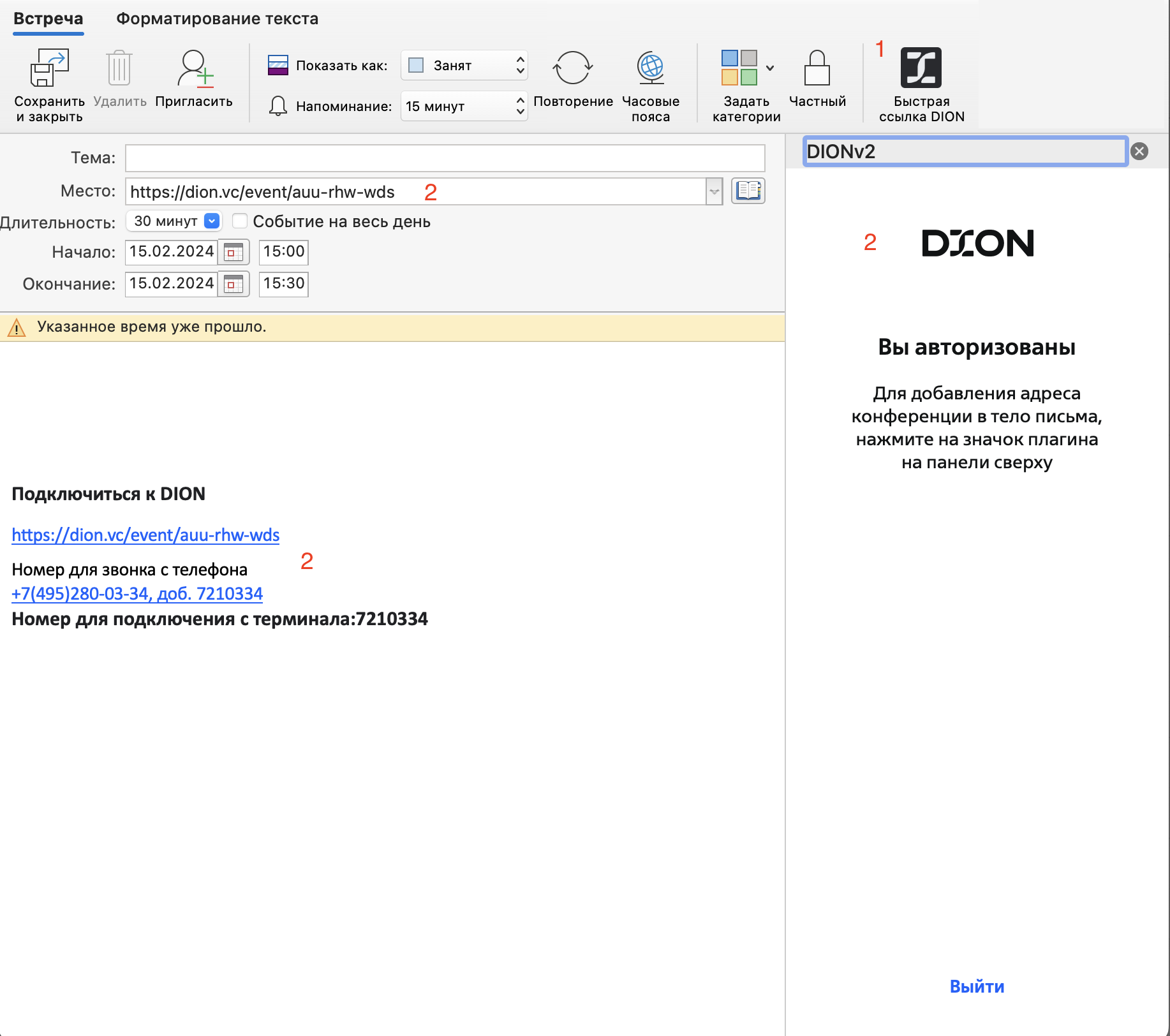This screenshot has width=1170, height=1036.
Task: Click the Delete trash icon
Action: 119,68
